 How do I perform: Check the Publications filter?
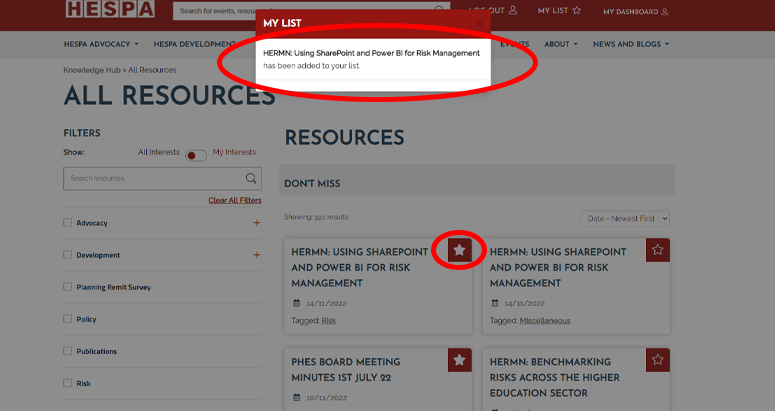[68, 351]
